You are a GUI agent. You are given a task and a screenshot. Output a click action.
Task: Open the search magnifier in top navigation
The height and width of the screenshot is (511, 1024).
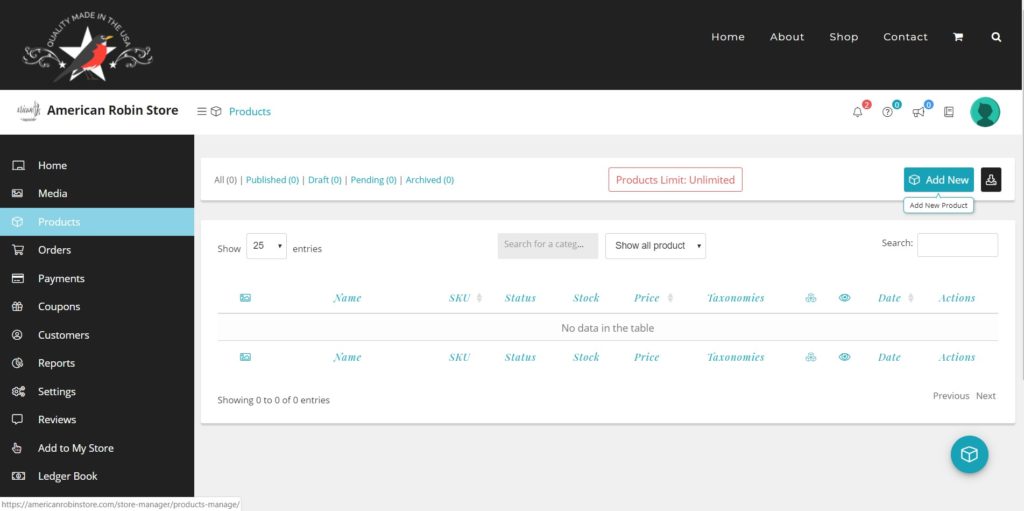pyautogui.click(x=996, y=37)
